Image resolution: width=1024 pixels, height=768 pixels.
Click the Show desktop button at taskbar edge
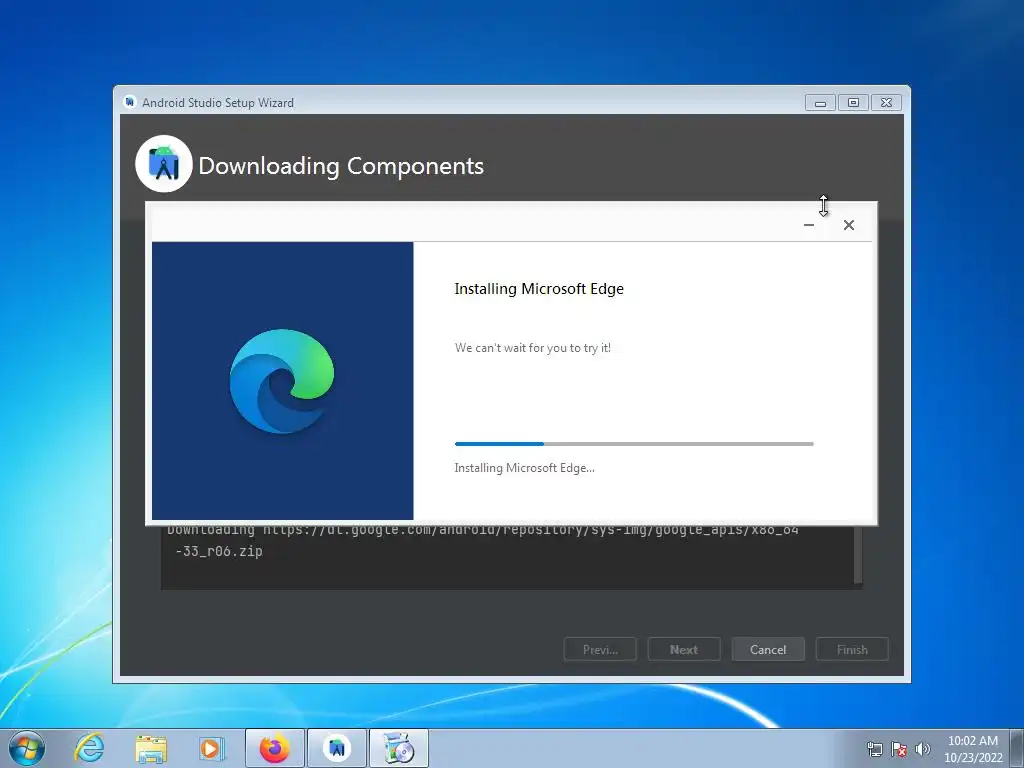(x=1017, y=748)
